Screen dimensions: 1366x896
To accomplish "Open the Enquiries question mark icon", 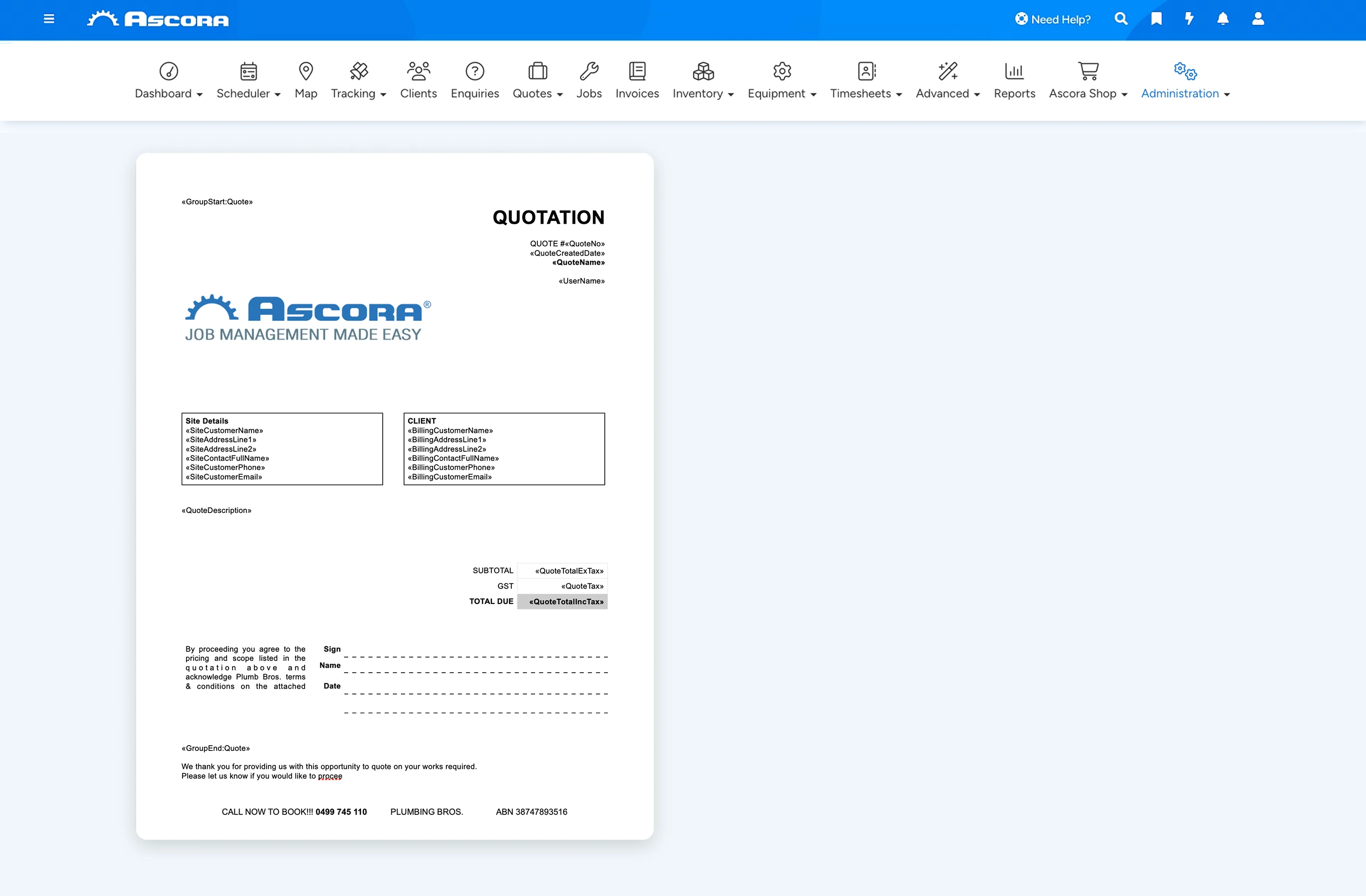I will pos(475,71).
